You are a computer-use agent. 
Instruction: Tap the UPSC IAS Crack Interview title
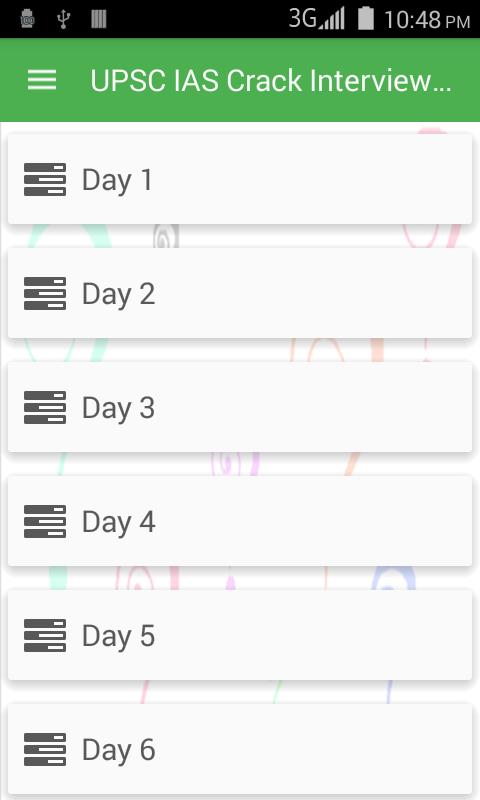click(271, 81)
